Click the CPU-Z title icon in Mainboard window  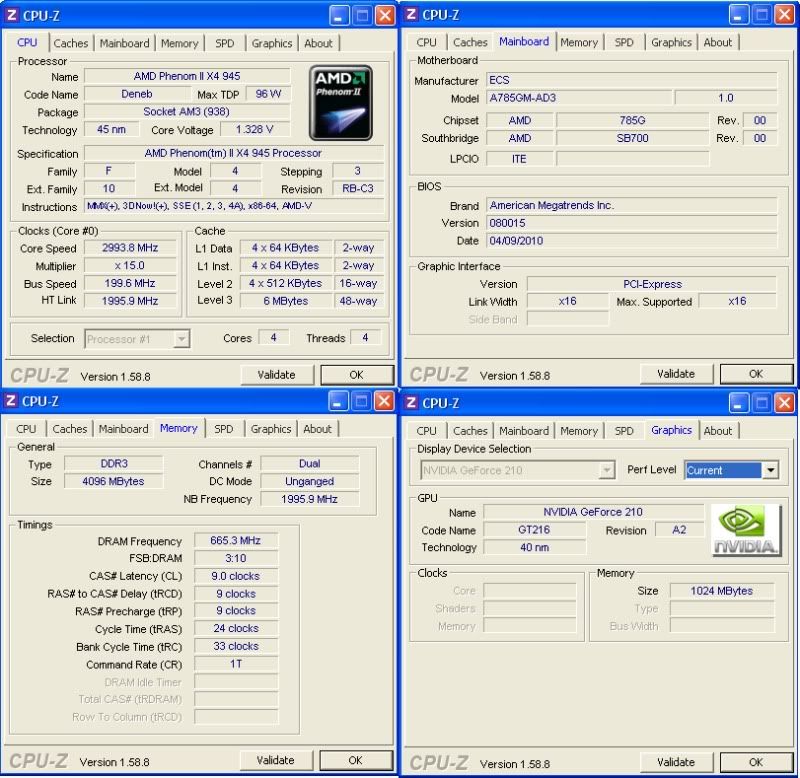(x=411, y=14)
